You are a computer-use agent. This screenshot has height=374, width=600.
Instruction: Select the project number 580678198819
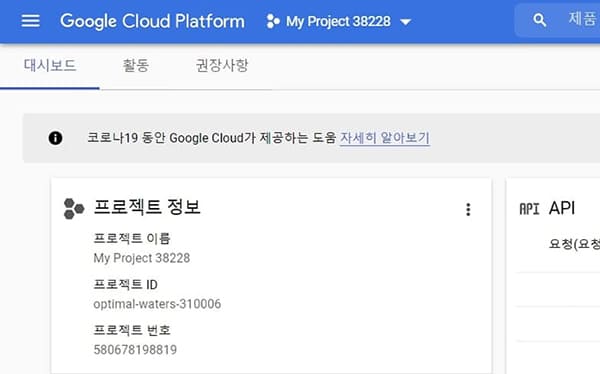tap(135, 350)
